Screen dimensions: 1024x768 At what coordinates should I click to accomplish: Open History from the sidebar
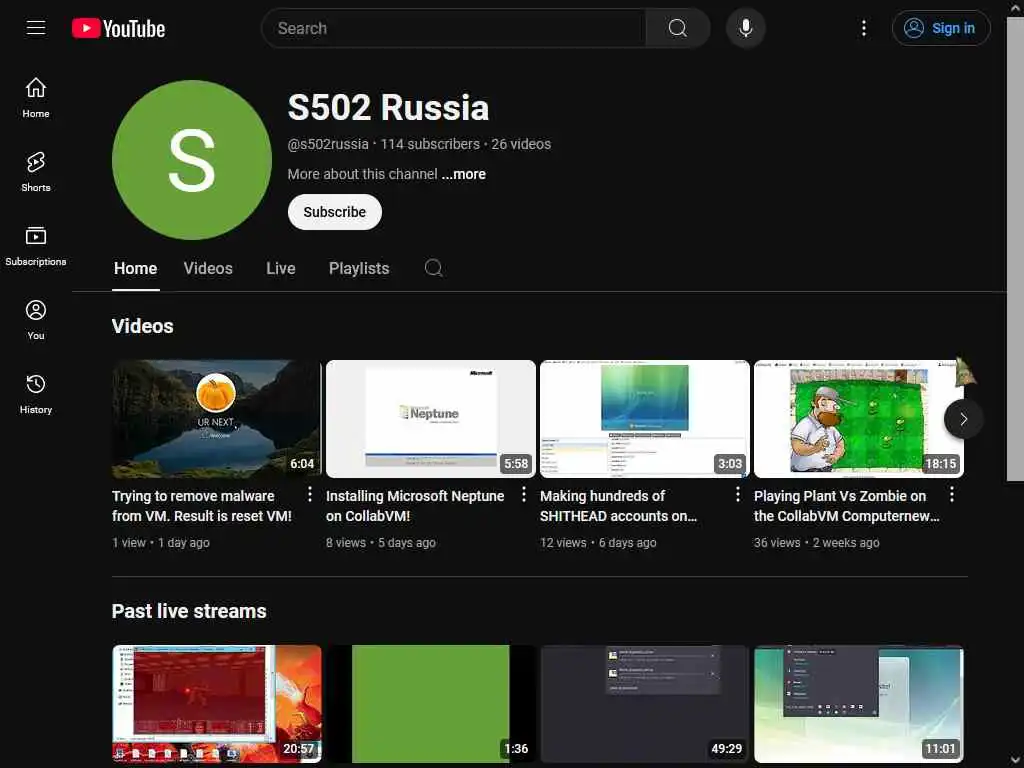pos(36,394)
